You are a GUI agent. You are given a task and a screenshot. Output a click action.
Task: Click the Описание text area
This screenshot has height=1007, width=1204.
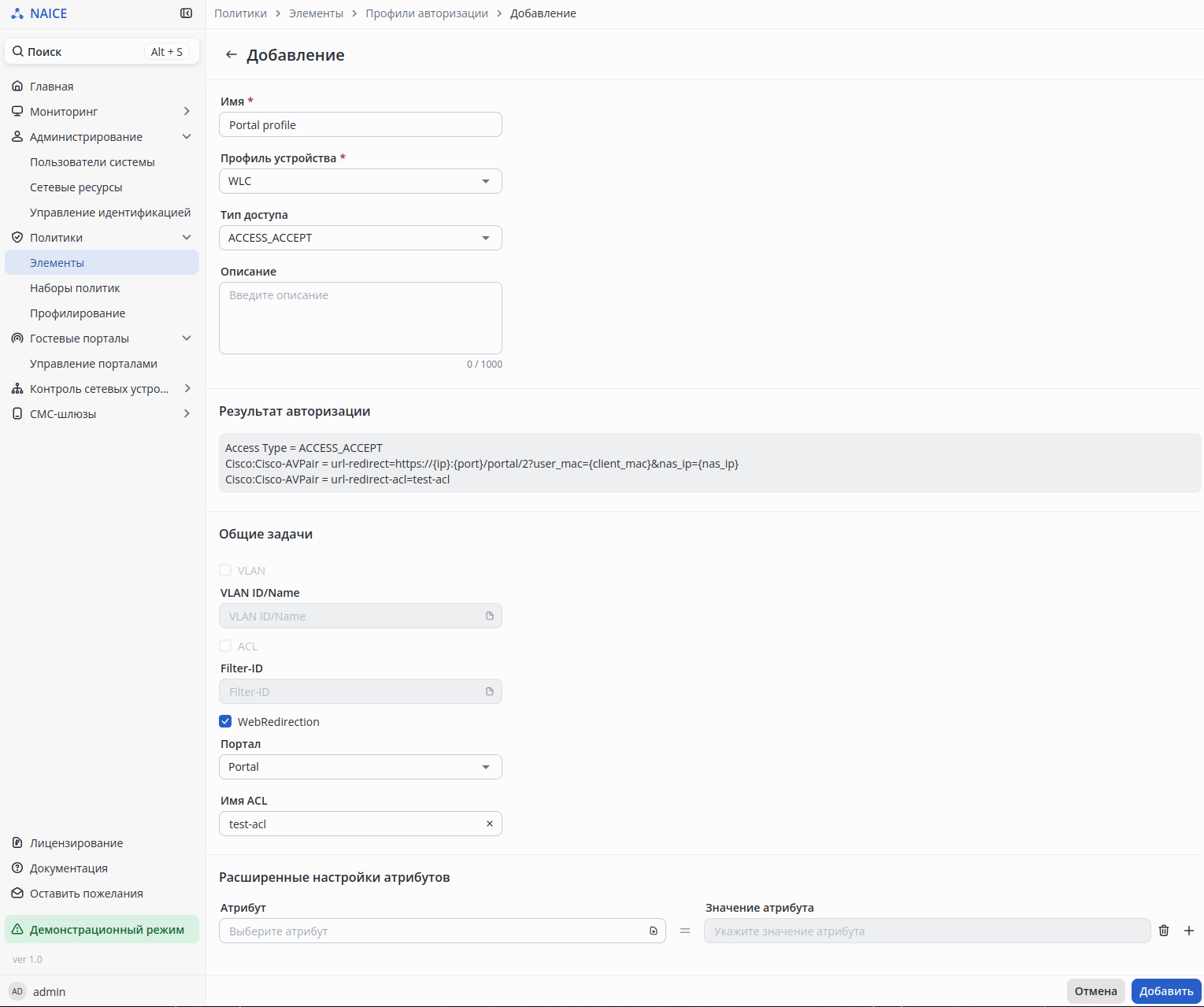360,318
